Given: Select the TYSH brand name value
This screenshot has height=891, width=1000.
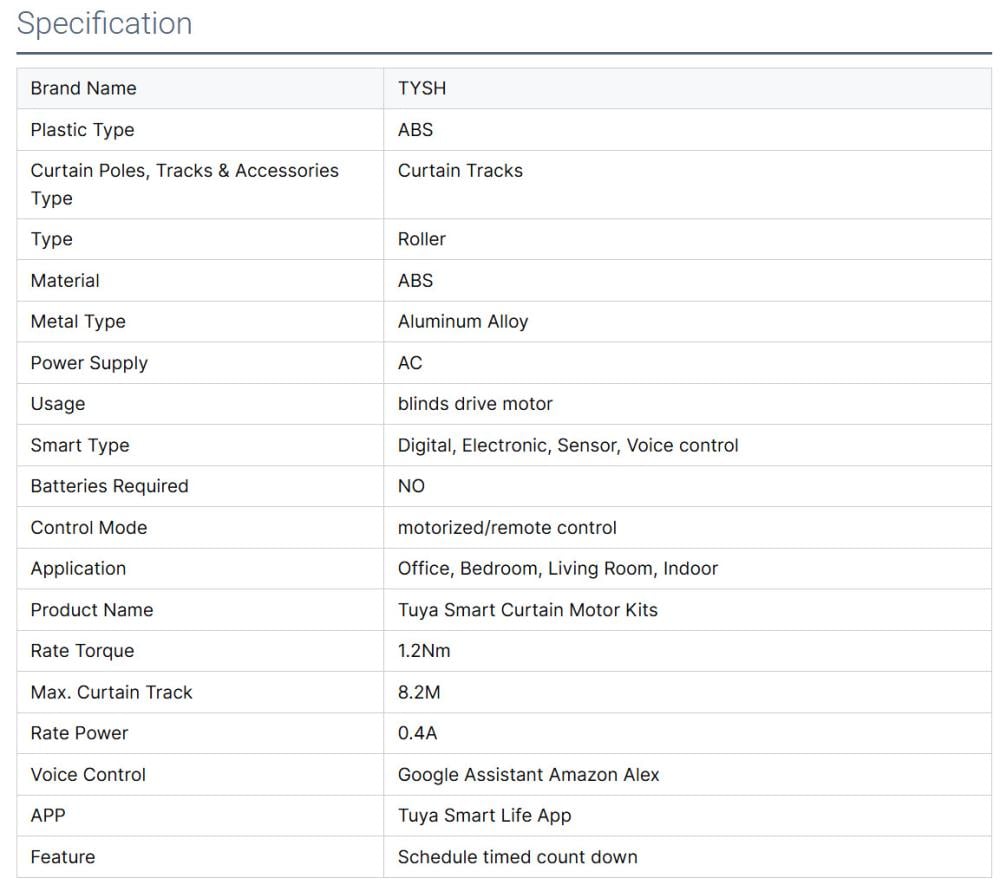Looking at the screenshot, I should (422, 88).
